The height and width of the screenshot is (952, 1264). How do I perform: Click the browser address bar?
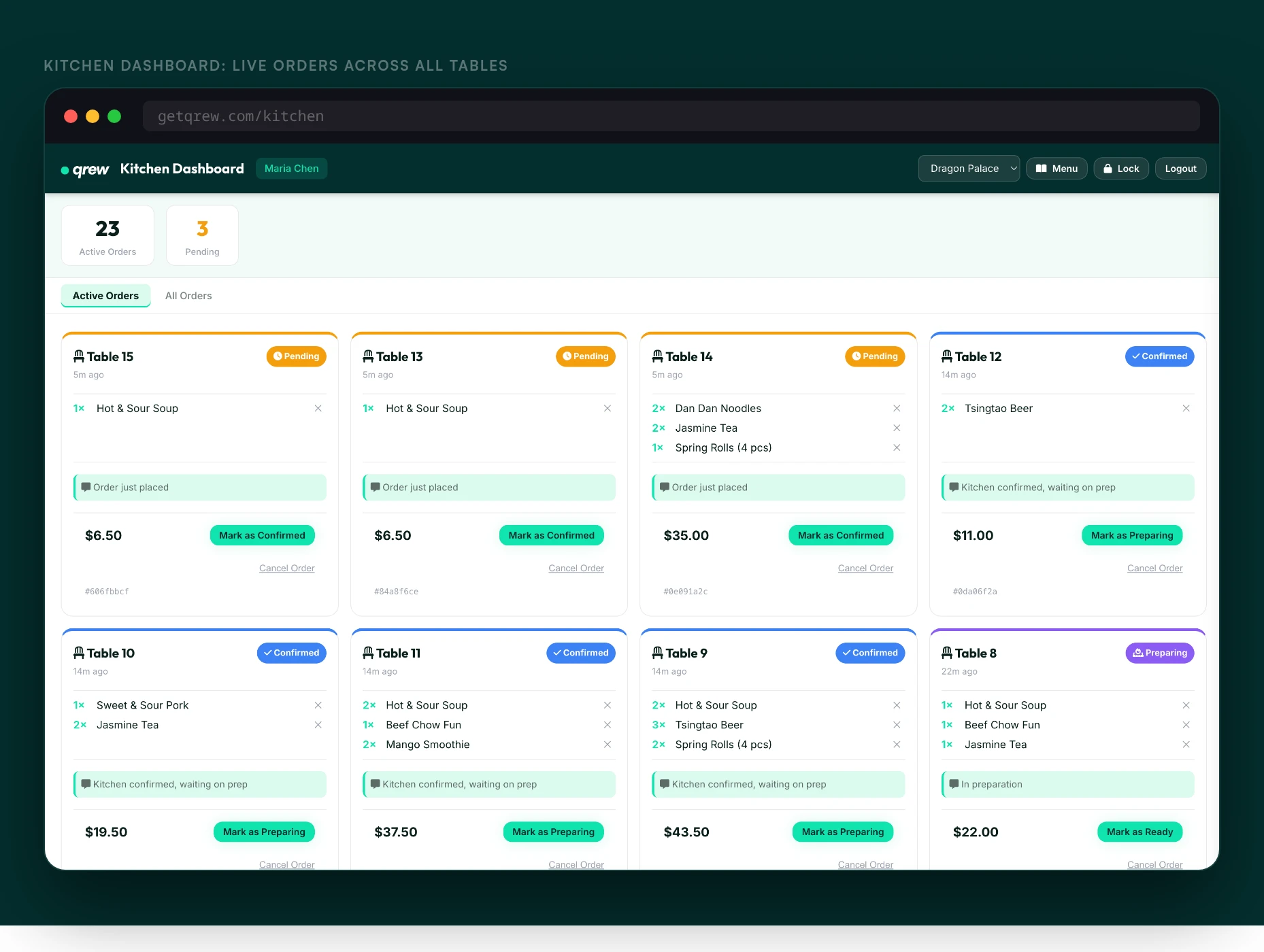[671, 116]
